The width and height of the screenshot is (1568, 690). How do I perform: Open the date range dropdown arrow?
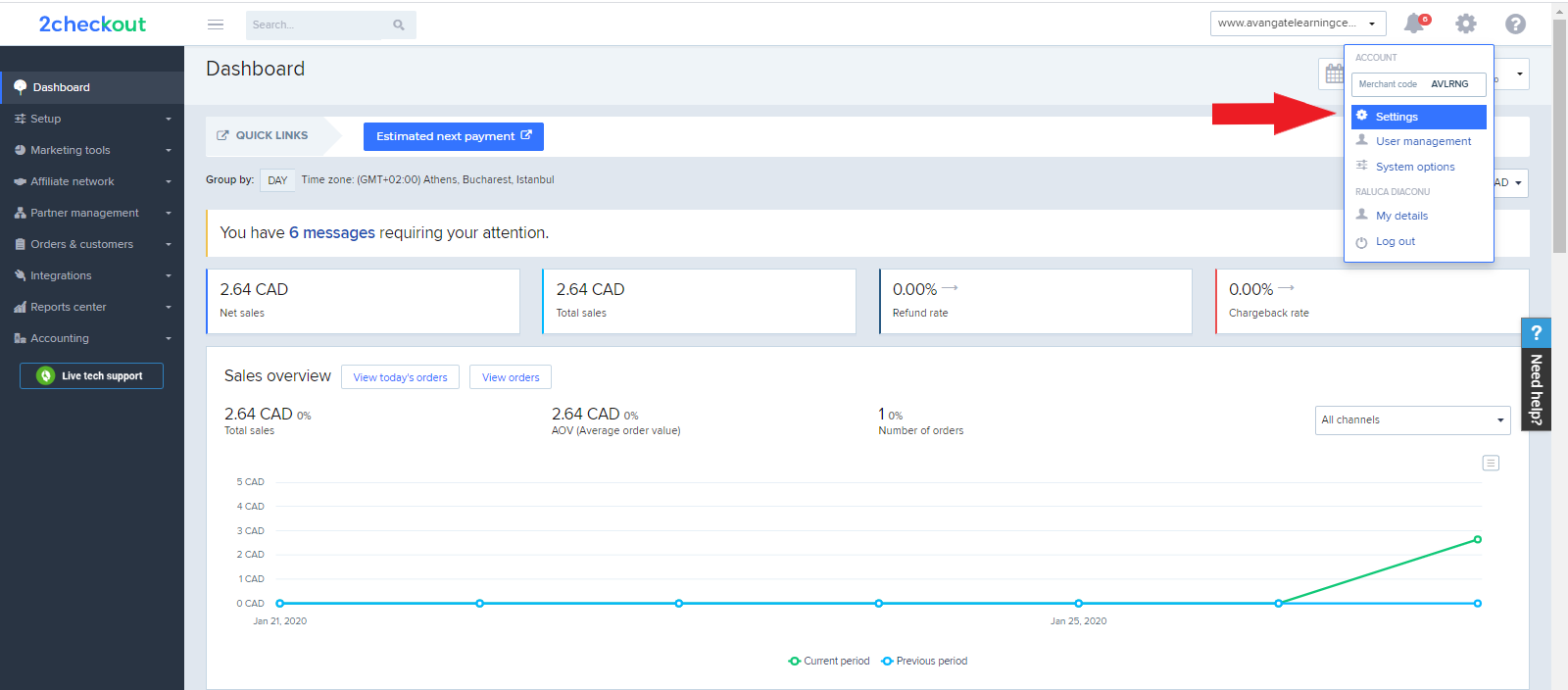pyautogui.click(x=1520, y=74)
